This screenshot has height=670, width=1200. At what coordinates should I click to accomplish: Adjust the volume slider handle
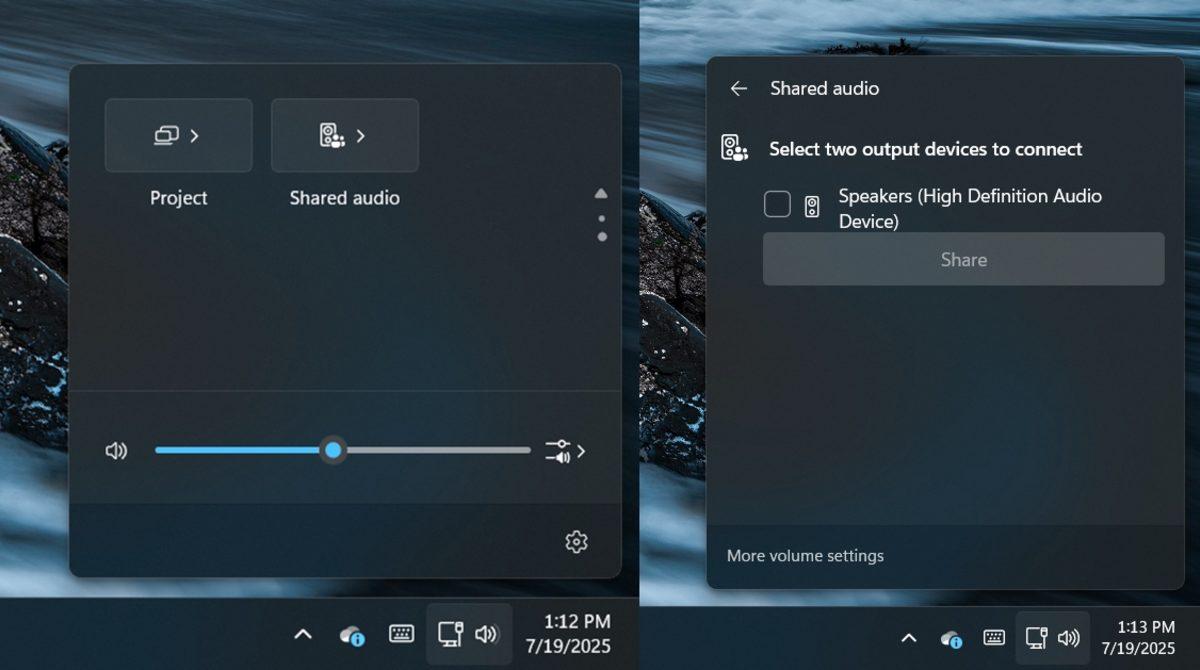(x=334, y=450)
